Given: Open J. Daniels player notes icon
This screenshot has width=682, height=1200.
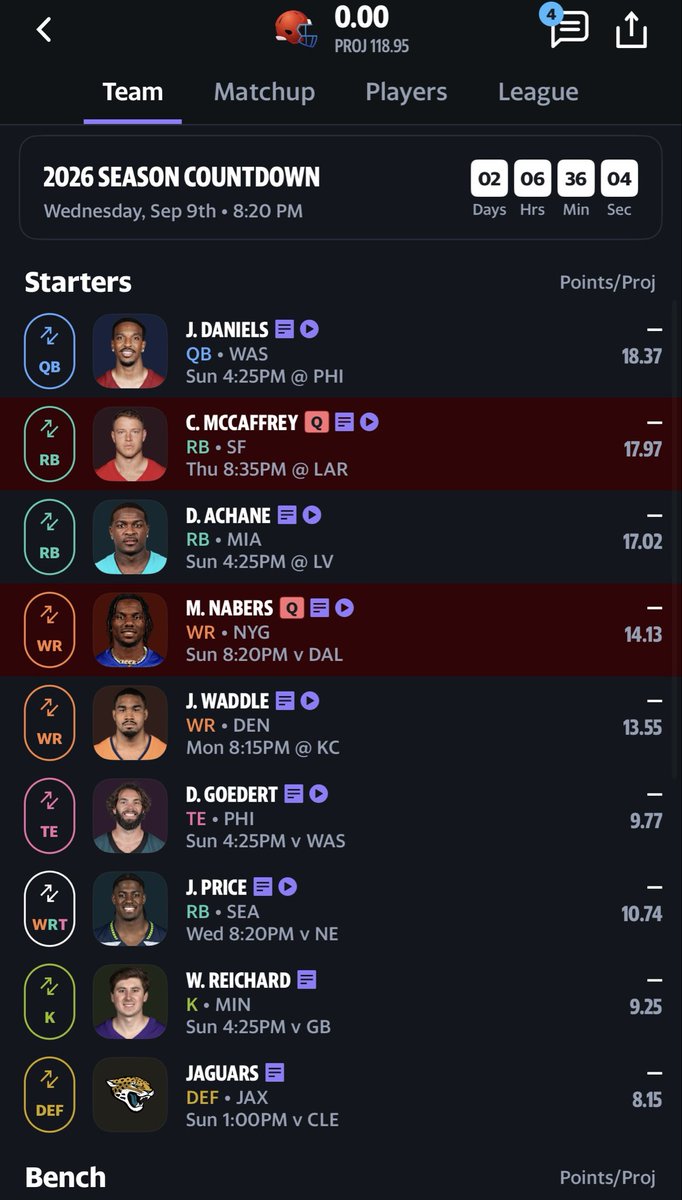Looking at the screenshot, I should point(285,329).
